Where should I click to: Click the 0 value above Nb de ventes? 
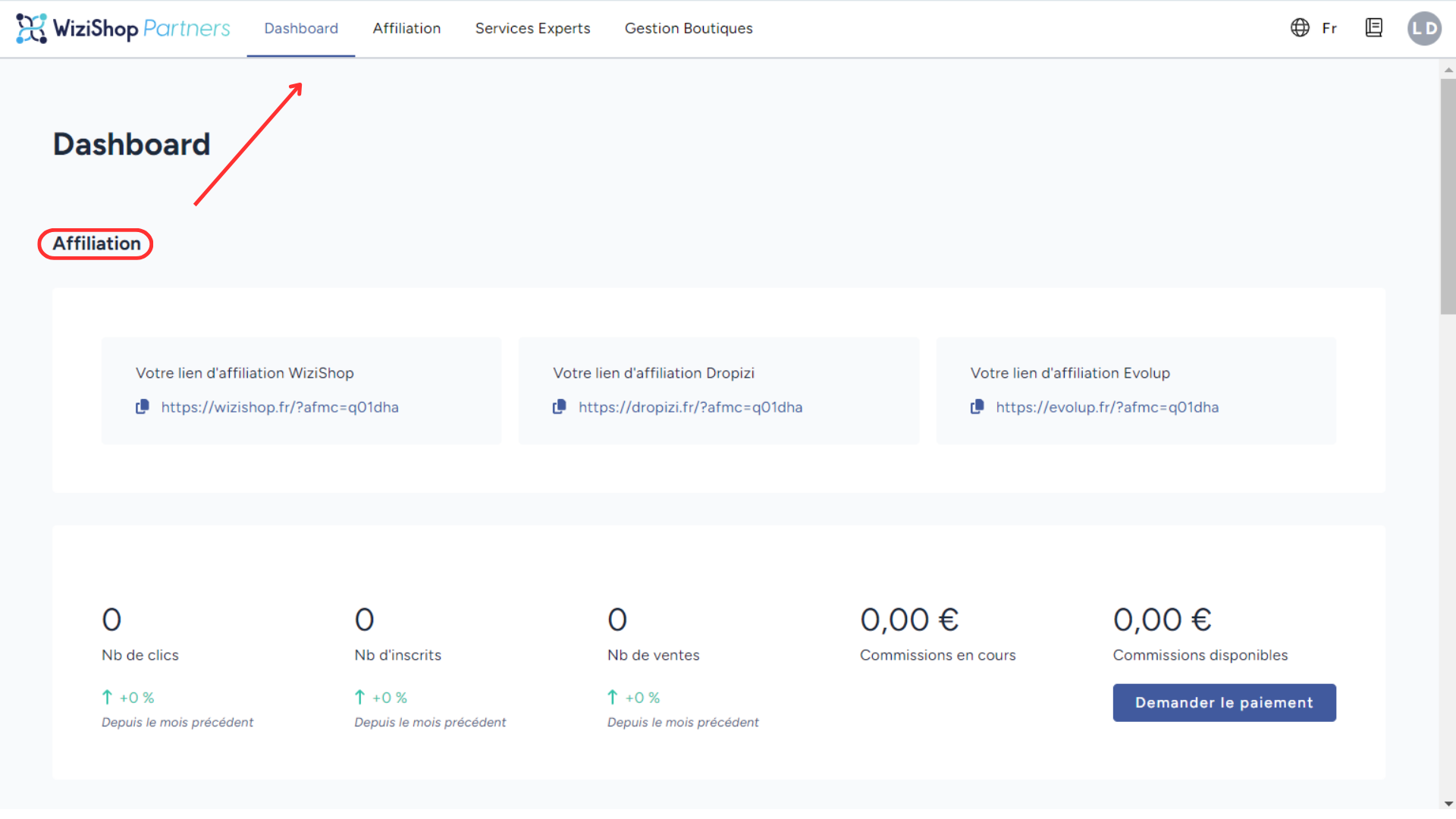[617, 620]
